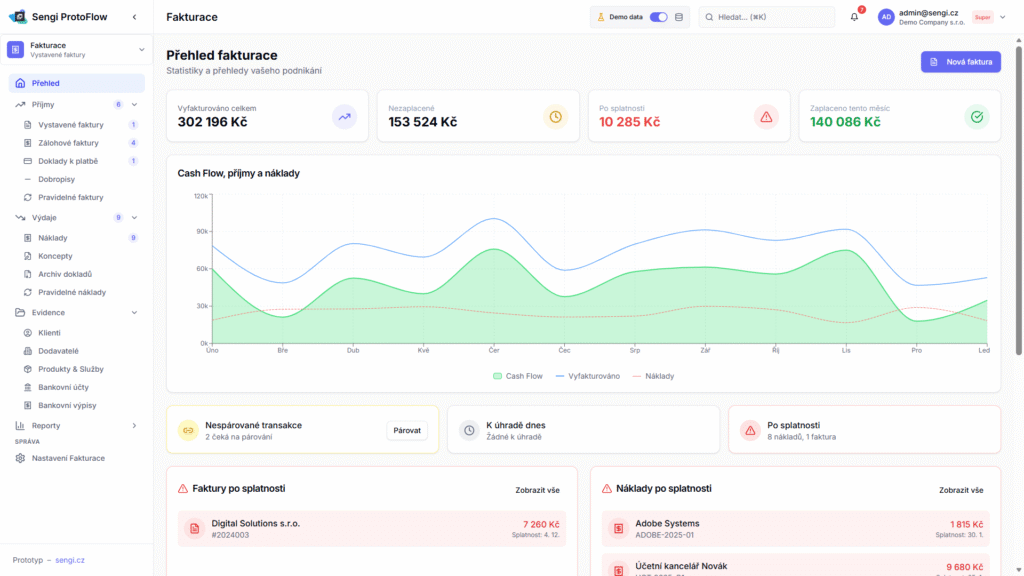Click the red invoice icon for Digital Solutions
Image resolution: width=1024 pixels, height=576 pixels.
coord(194,528)
